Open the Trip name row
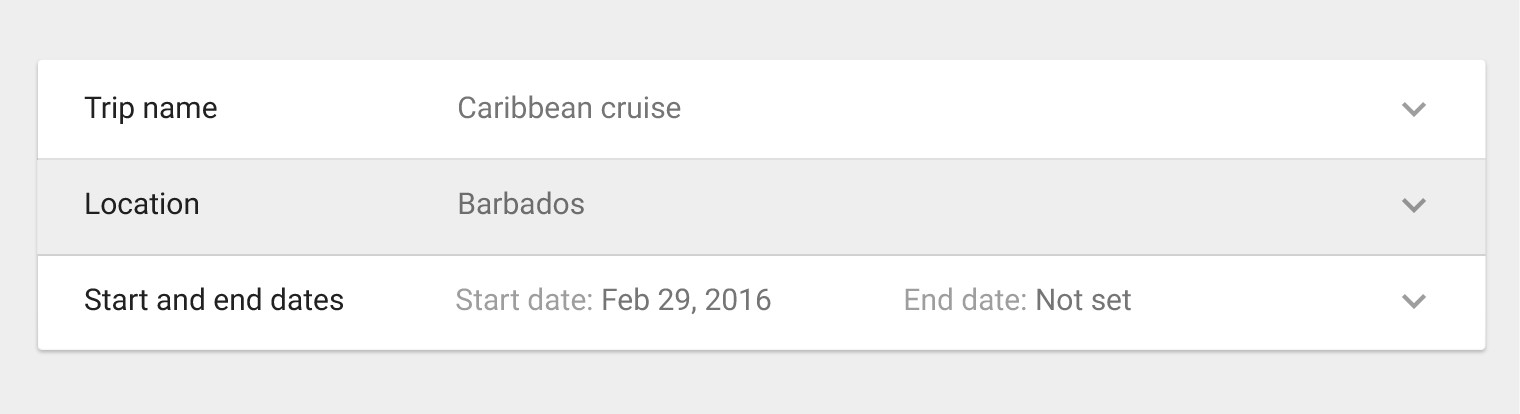The image size is (1520, 414). [761, 109]
